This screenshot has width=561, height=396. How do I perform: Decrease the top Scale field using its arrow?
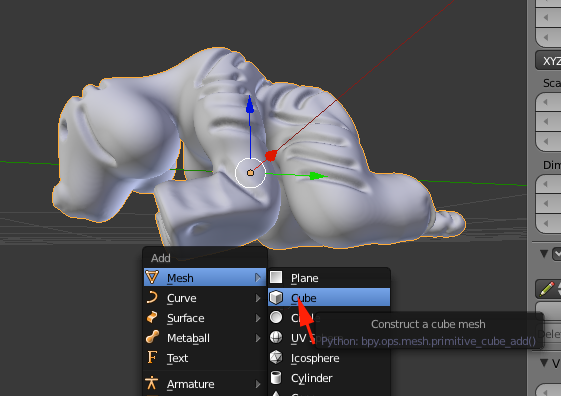pyautogui.click(x=545, y=102)
